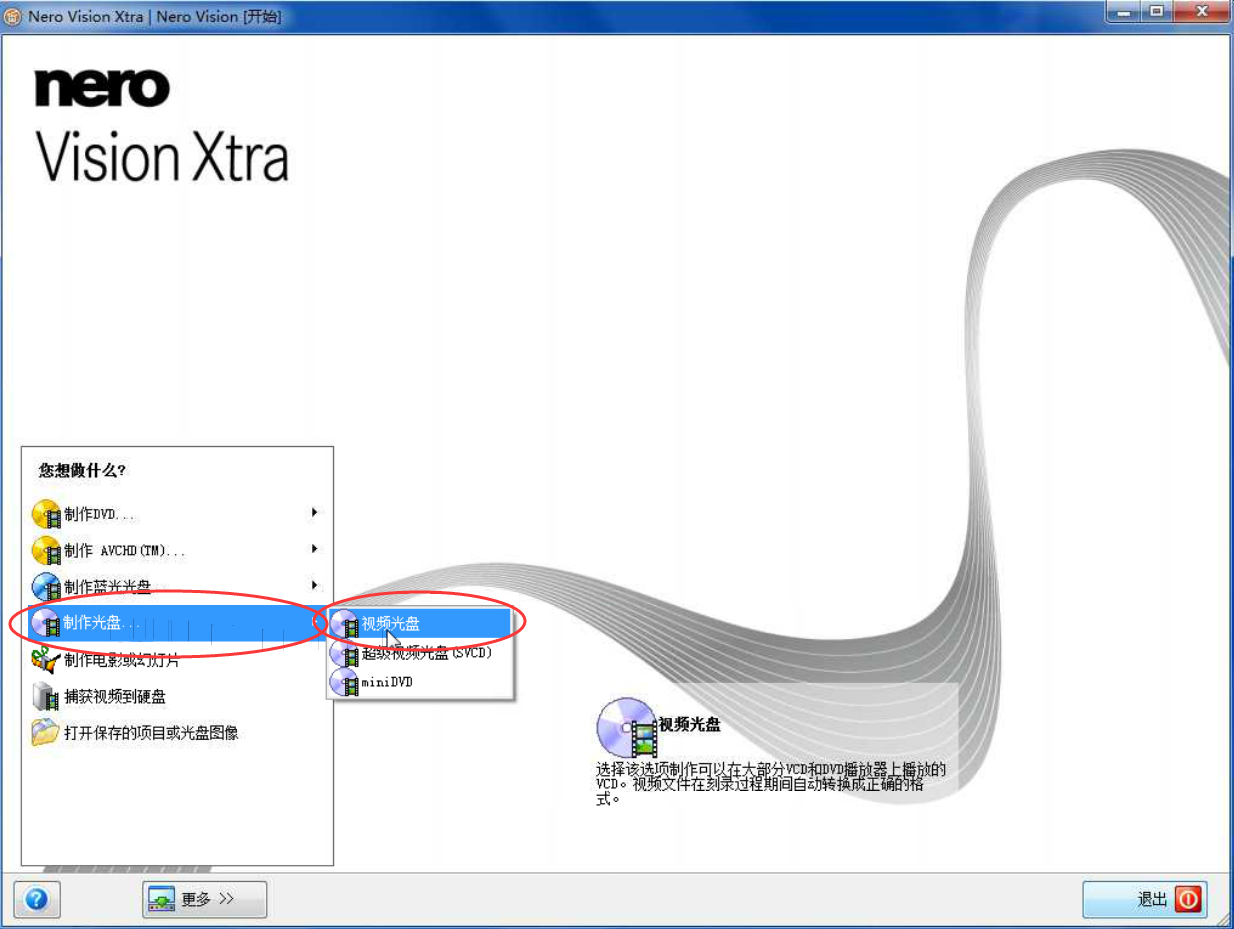The image size is (1234, 929).
Task: Click the 视频光盘 submenu icon
Action: pyautogui.click(x=346, y=623)
